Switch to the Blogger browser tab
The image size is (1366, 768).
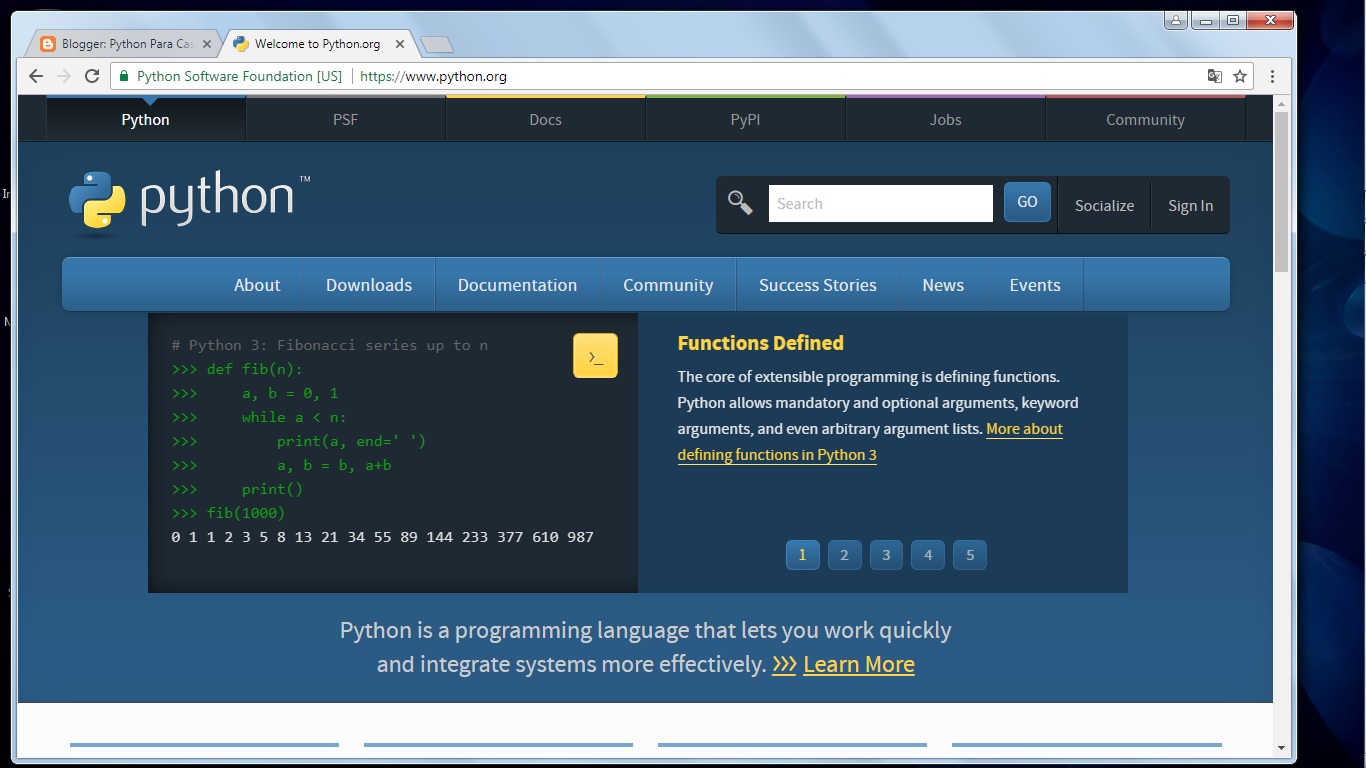[x=120, y=43]
